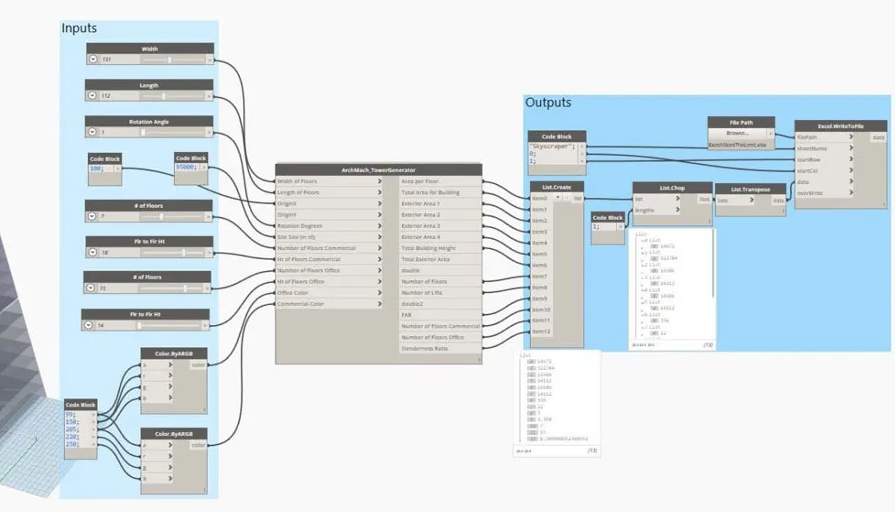
Task: Click the Total Building Height output
Action: coord(440,248)
